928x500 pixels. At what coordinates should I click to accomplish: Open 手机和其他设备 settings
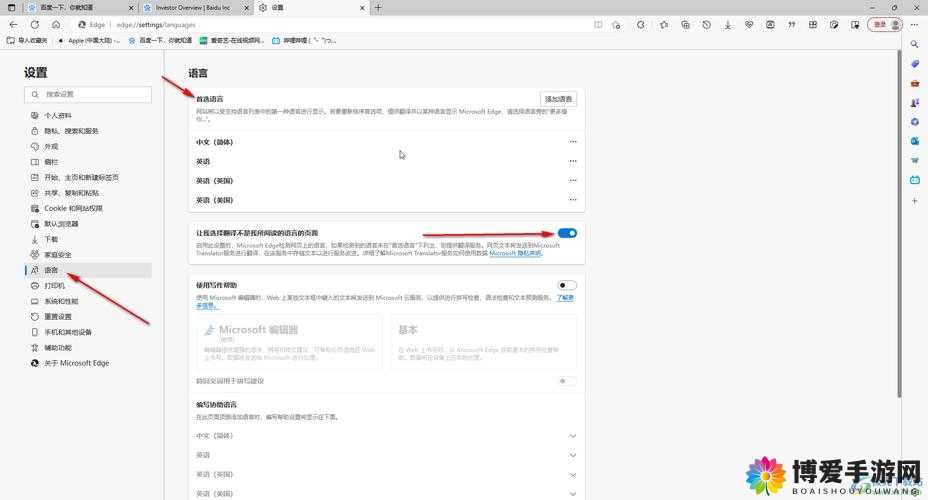pos(88,332)
